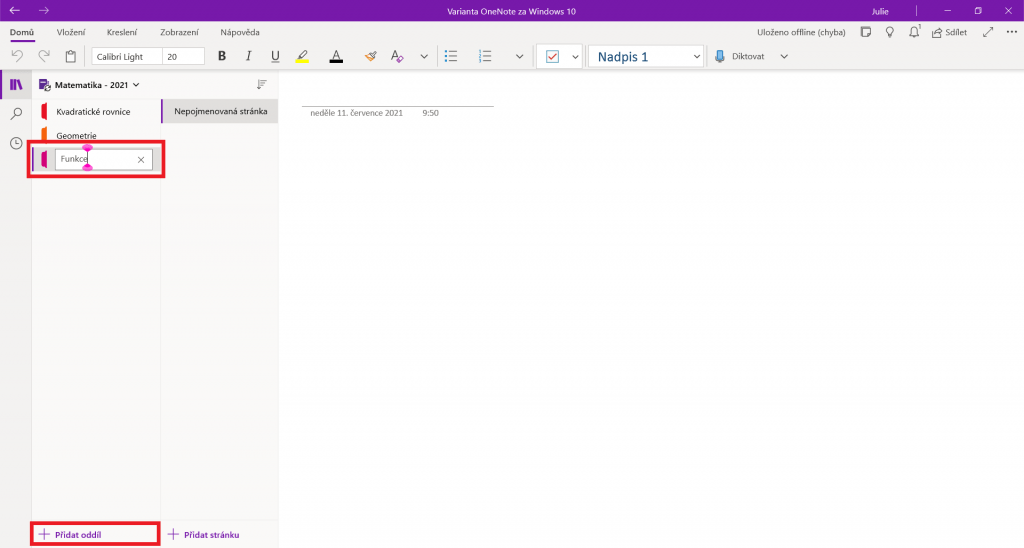
Task: Click the Přidat stránku button
Action: pos(204,535)
